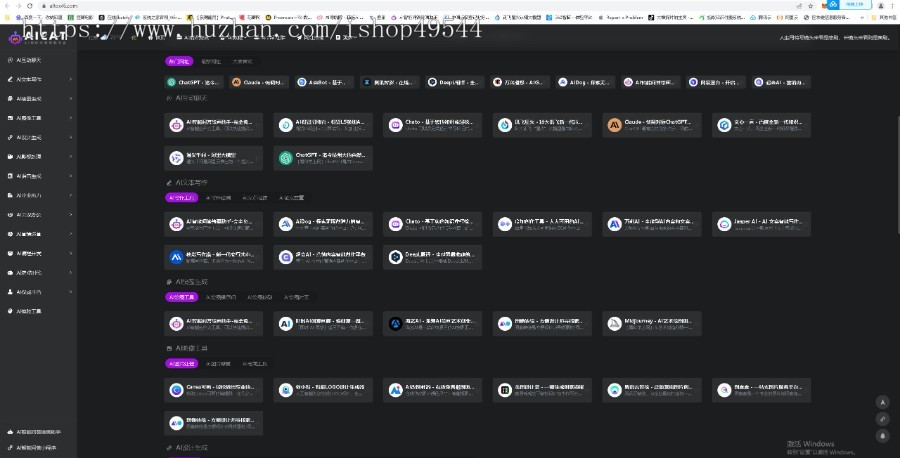
Task: Open the AIDog chip in the hot row
Action: click(x=585, y=82)
